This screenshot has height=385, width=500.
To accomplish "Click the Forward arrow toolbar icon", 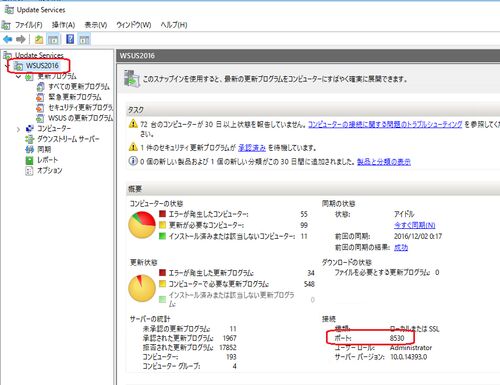I will tap(21, 39).
